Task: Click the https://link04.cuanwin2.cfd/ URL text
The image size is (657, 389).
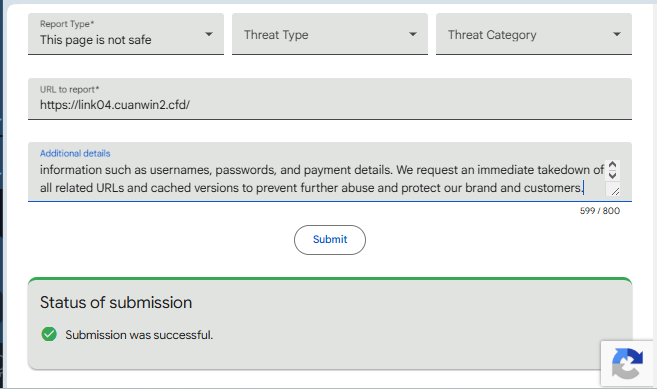Action: coord(115,105)
